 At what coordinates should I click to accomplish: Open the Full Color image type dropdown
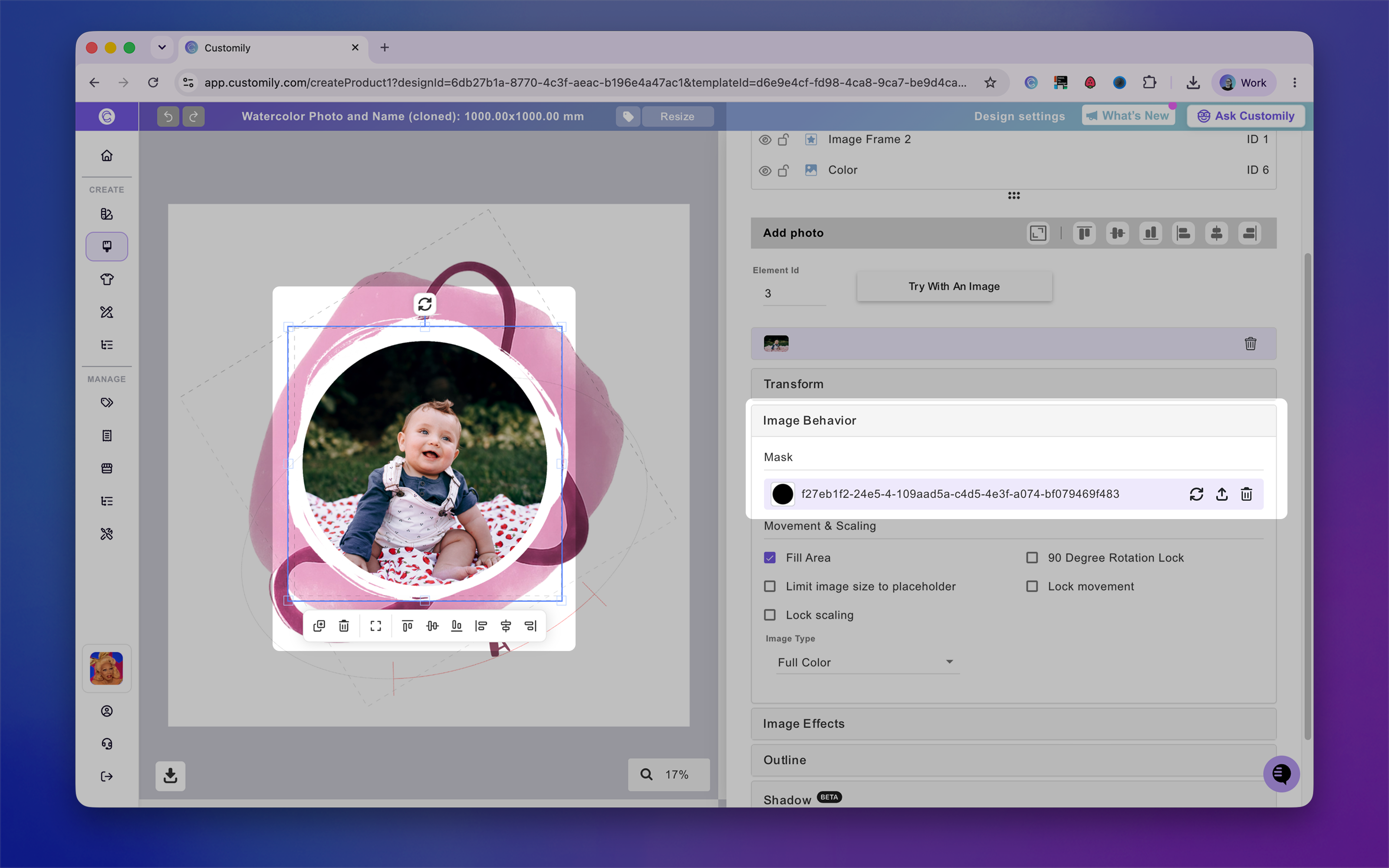pos(867,662)
